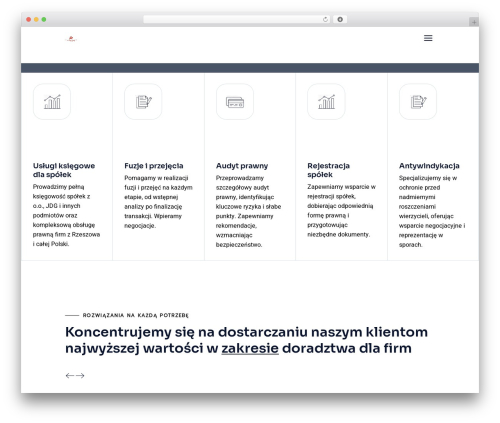This screenshot has height=423, width=500.
Task: Click paragraph starting 'Zapewniamy wsparcie w rejestracji'
Action: [341, 211]
